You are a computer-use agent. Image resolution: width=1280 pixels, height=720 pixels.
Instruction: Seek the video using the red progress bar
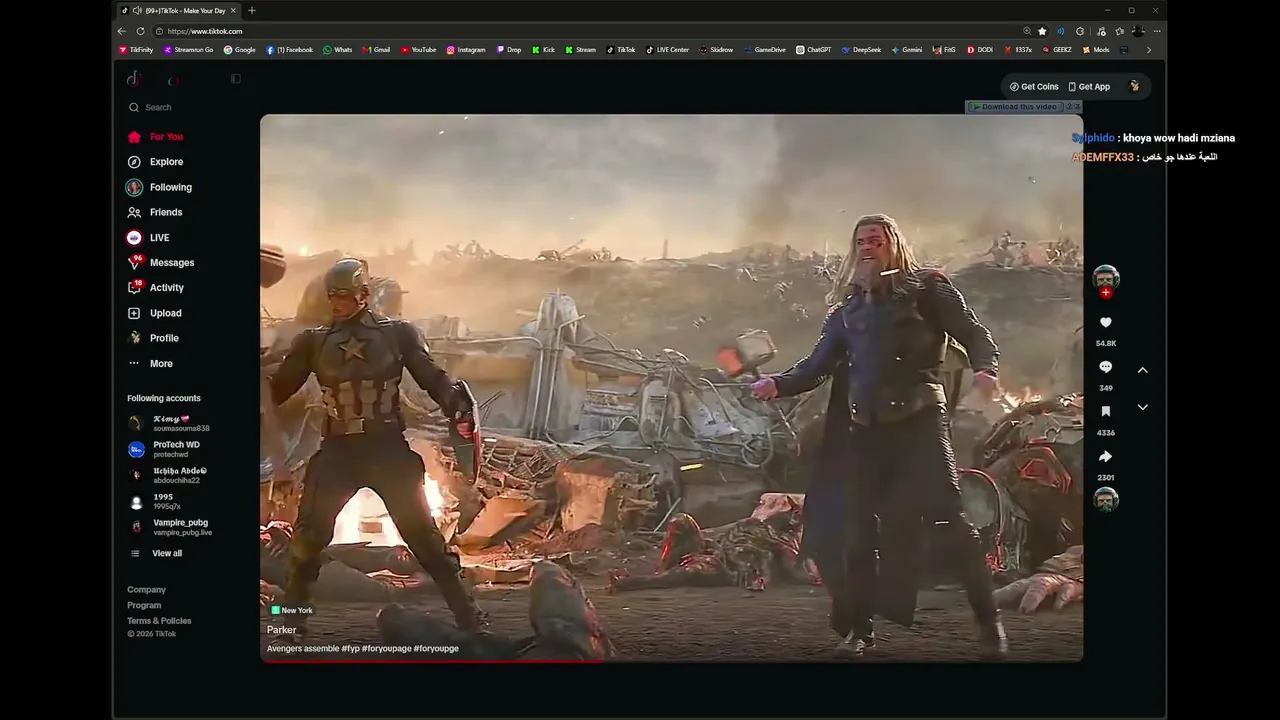coord(671,660)
